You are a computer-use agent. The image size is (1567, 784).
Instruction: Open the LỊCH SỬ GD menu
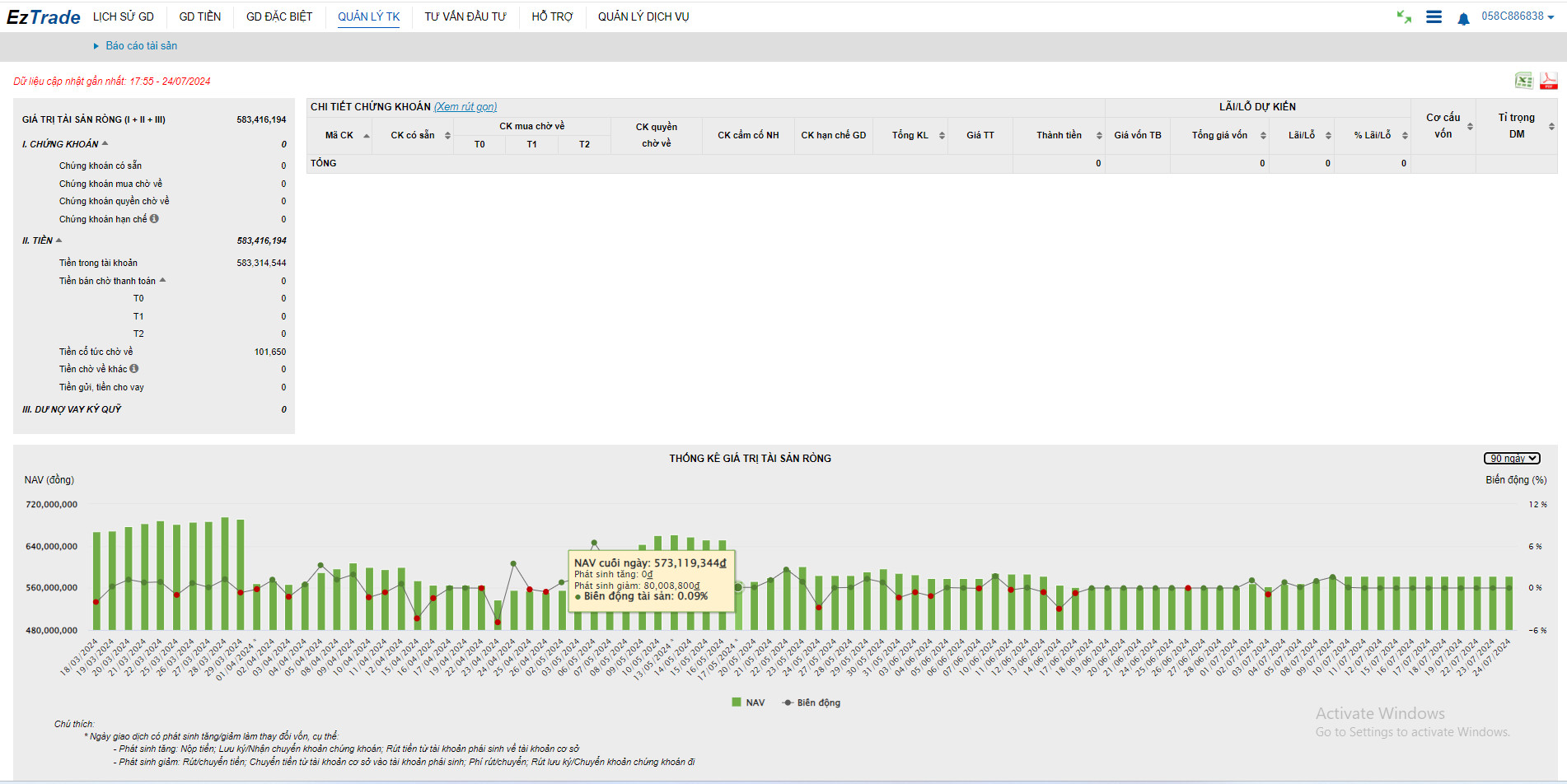tap(124, 16)
